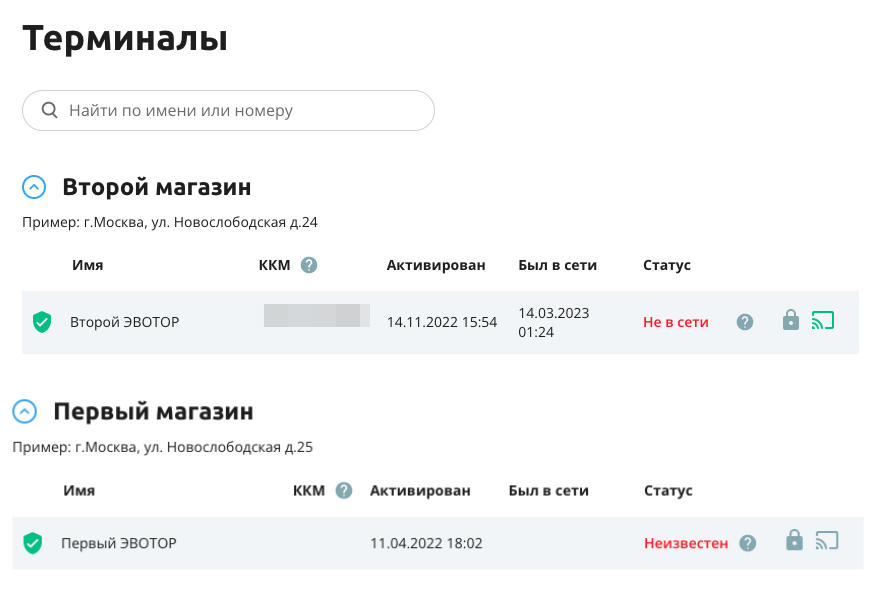Click the lock icon for Второй ЭВОТОР
The width and height of the screenshot is (869, 593).
791,320
